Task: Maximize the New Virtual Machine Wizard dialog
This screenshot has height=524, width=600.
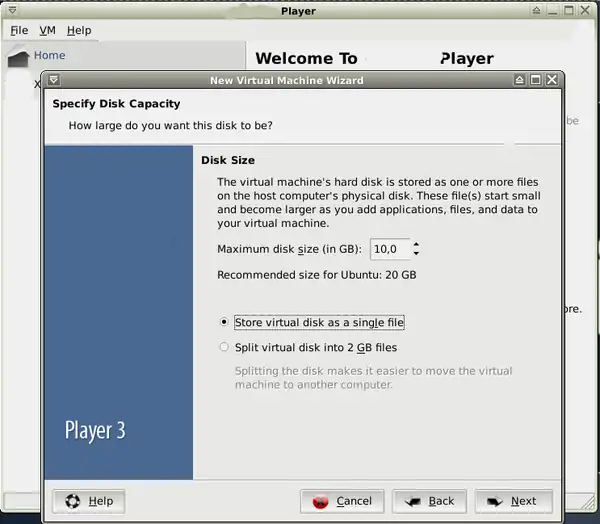Action: pyautogui.click(x=536, y=80)
